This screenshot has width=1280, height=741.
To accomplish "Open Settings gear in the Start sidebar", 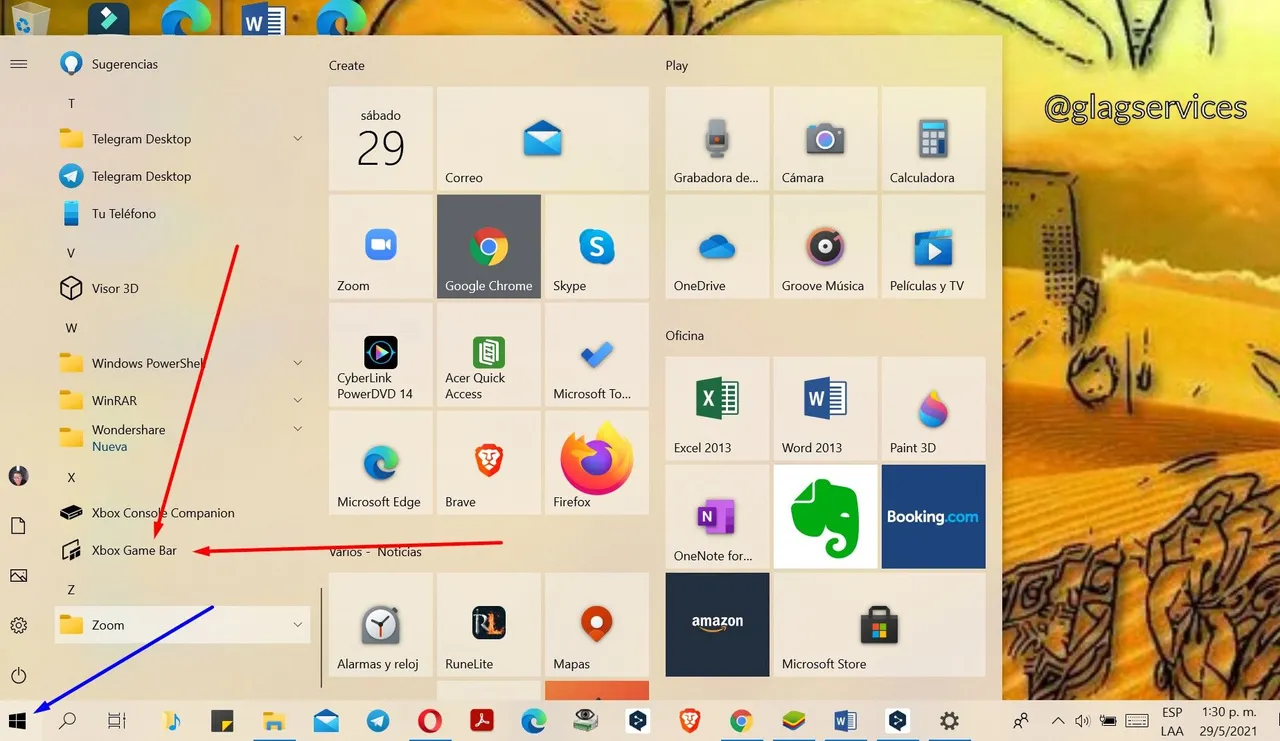I will click(18, 625).
